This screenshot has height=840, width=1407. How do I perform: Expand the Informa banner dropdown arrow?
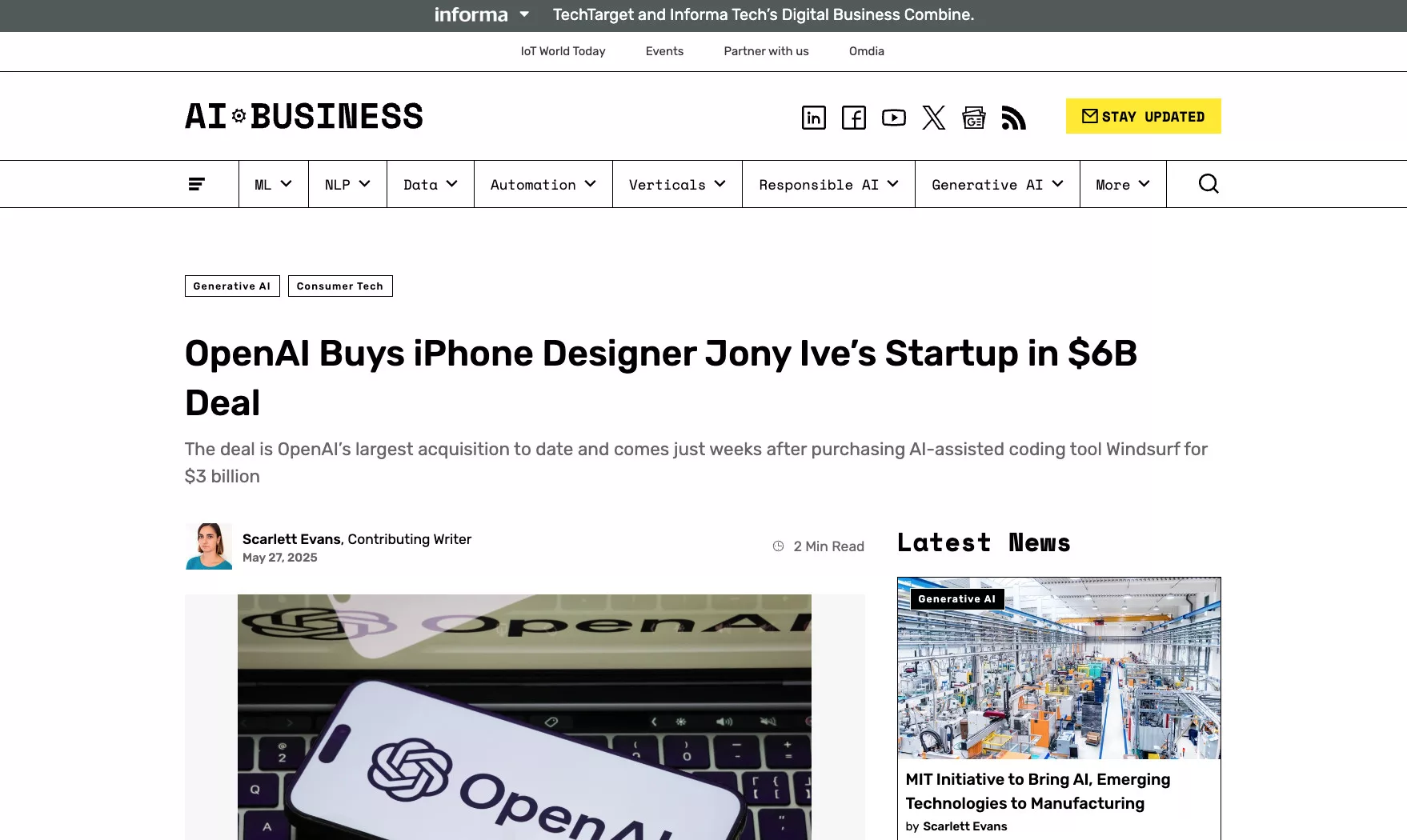point(524,14)
